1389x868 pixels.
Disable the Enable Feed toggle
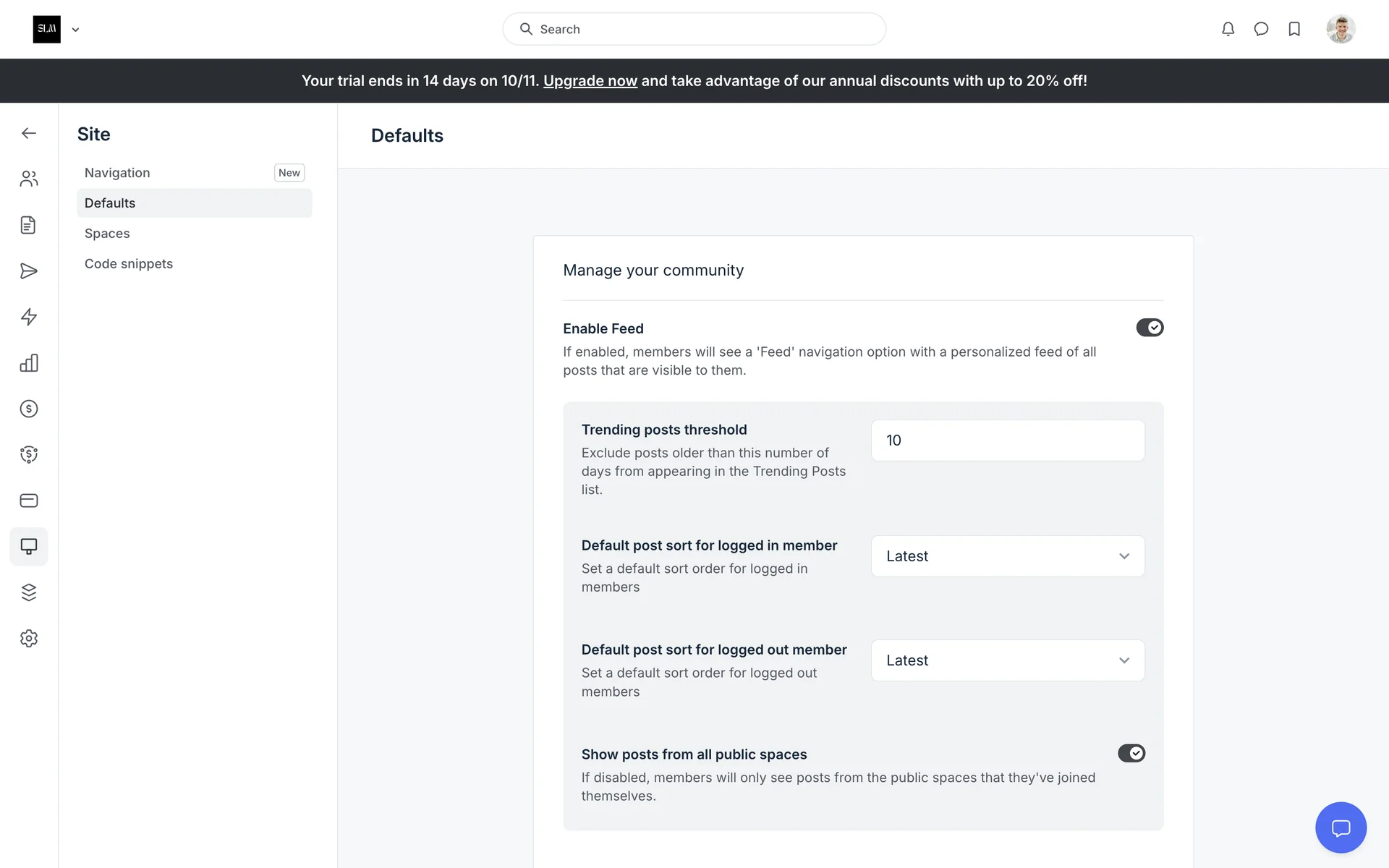tap(1149, 328)
